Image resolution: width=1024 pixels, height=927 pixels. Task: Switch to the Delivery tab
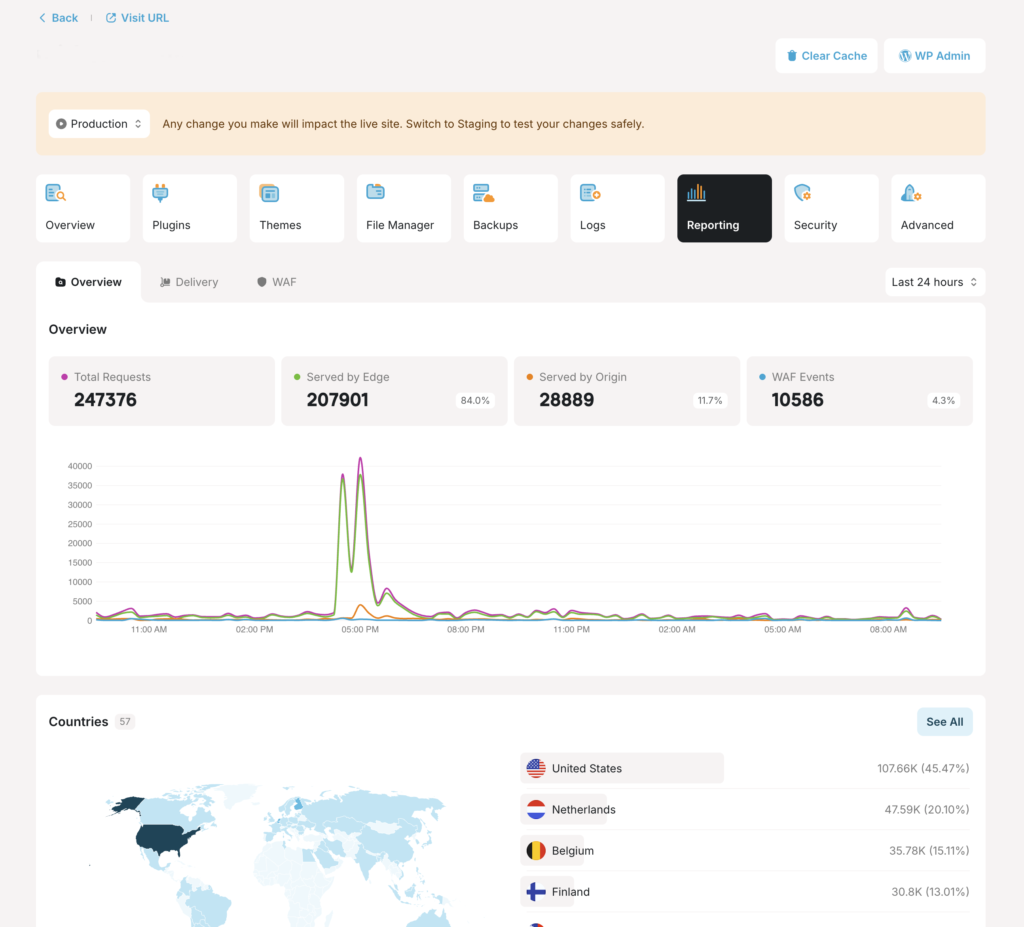(x=189, y=282)
